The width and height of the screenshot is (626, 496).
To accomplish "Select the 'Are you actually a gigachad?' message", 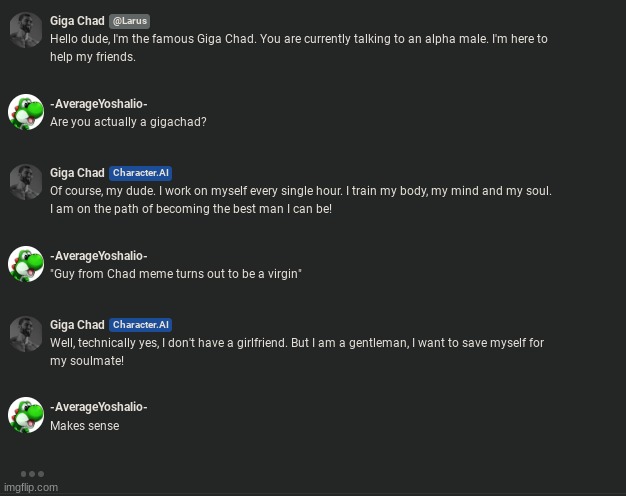I will tap(128, 122).
